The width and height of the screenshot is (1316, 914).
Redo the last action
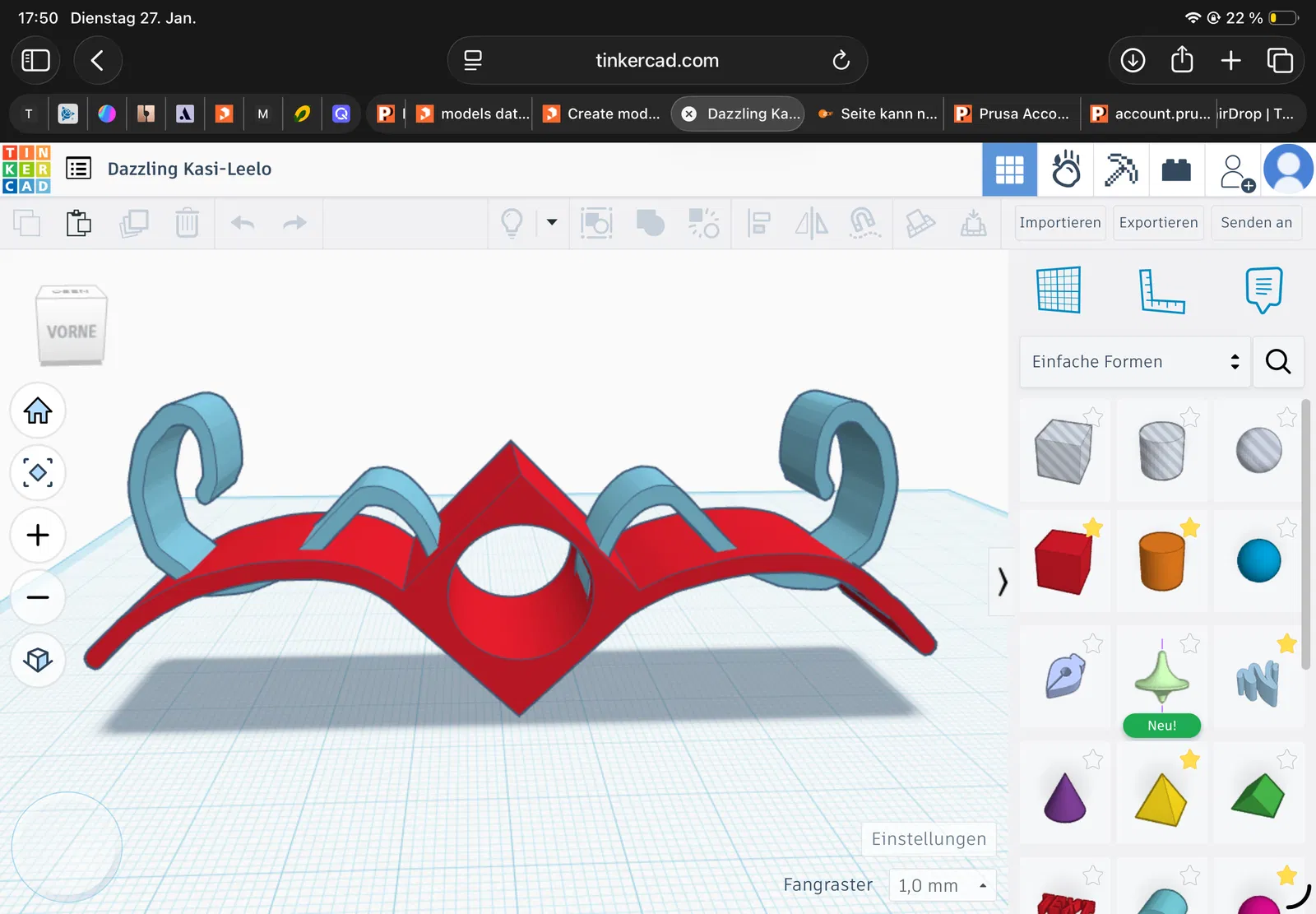294,223
